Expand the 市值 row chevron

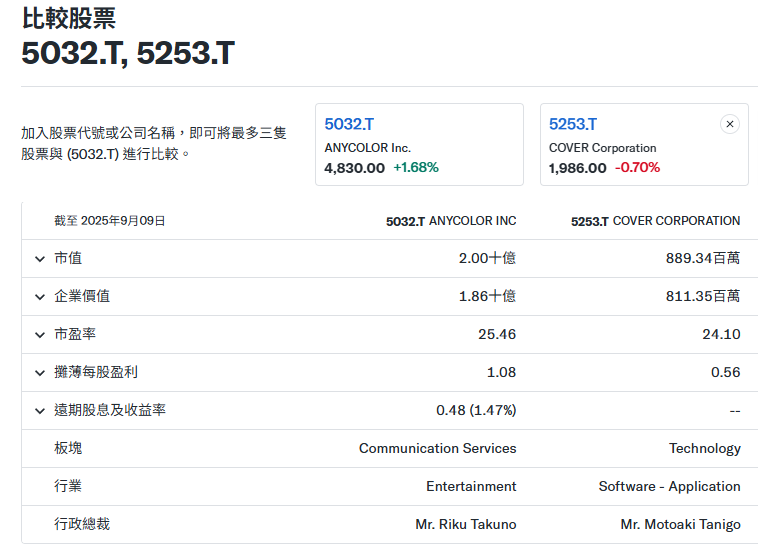40,259
